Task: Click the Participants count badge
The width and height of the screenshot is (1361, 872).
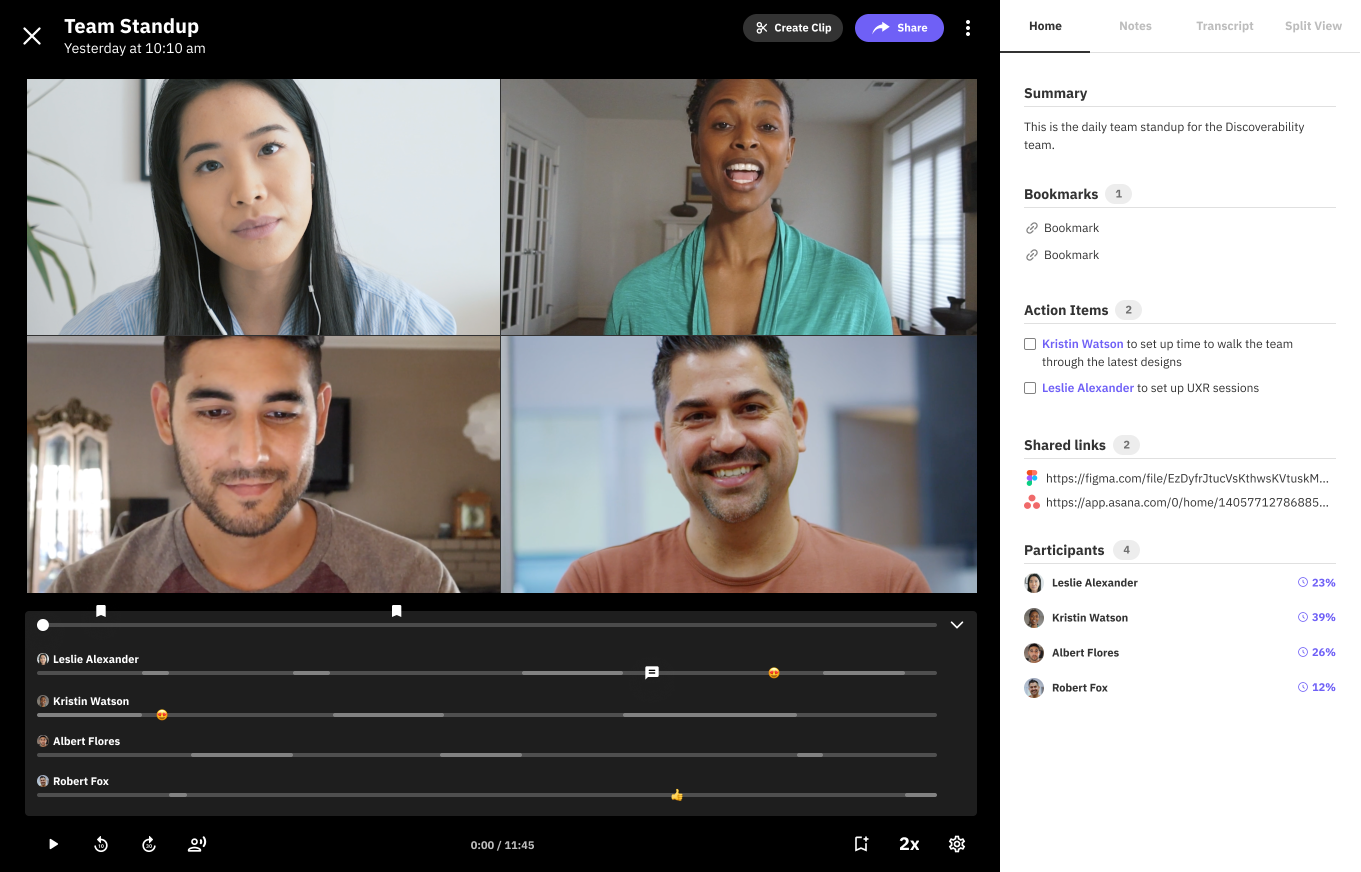Action: pos(1126,550)
